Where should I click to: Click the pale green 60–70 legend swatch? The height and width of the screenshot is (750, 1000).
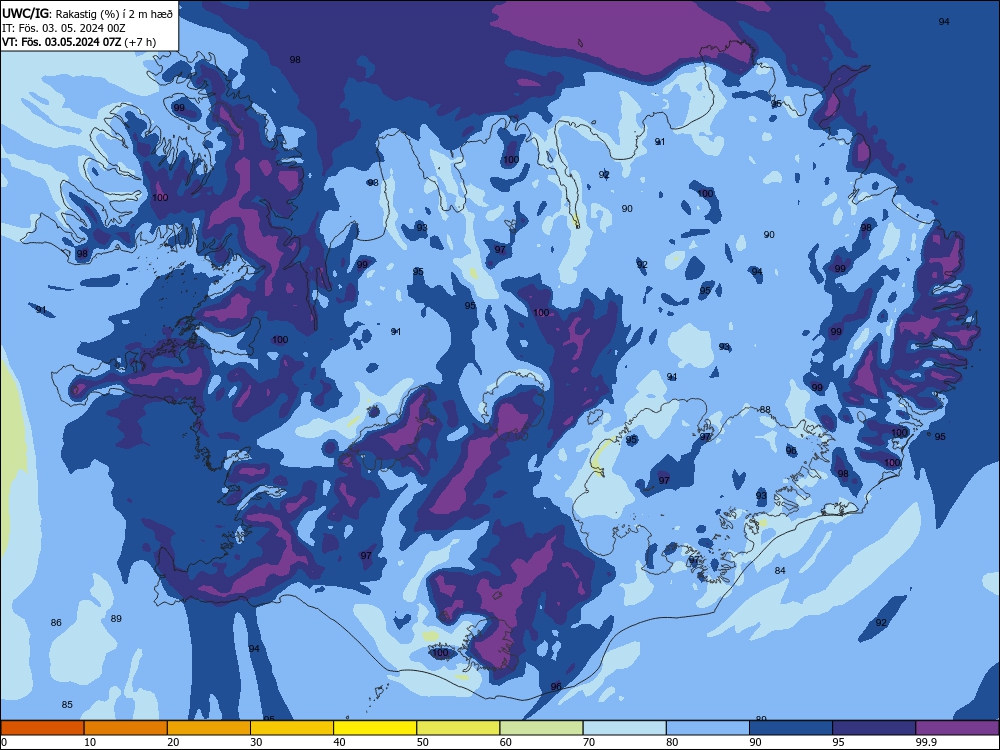[x=541, y=728]
